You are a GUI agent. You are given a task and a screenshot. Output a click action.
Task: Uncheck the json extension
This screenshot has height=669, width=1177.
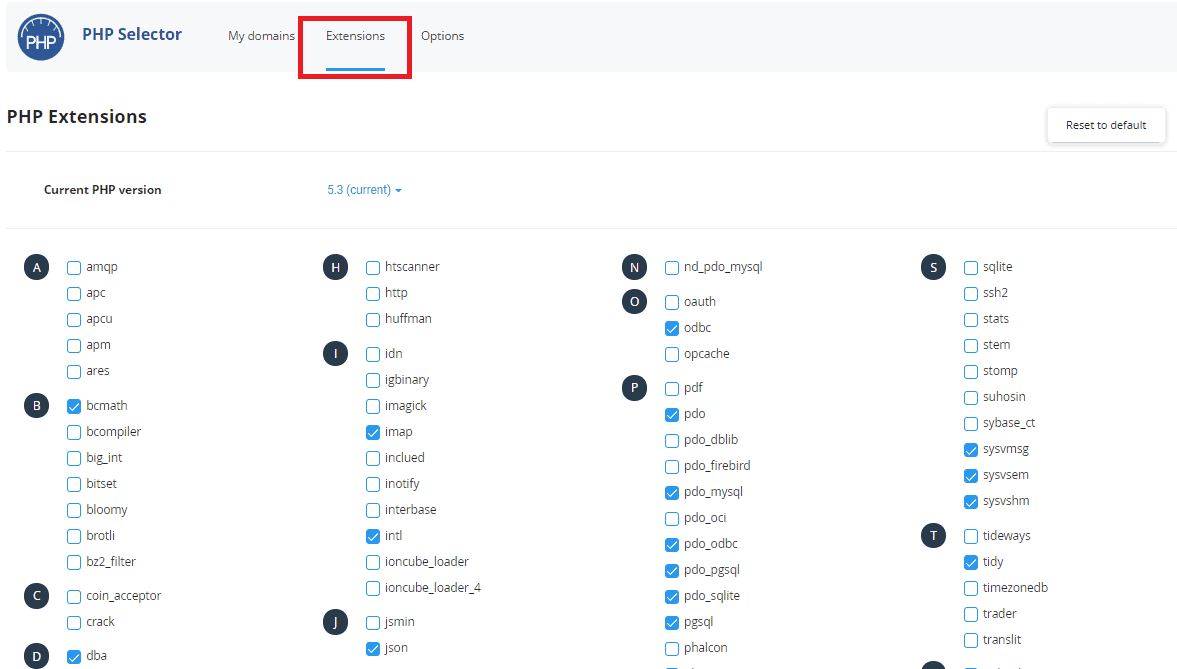coord(372,647)
